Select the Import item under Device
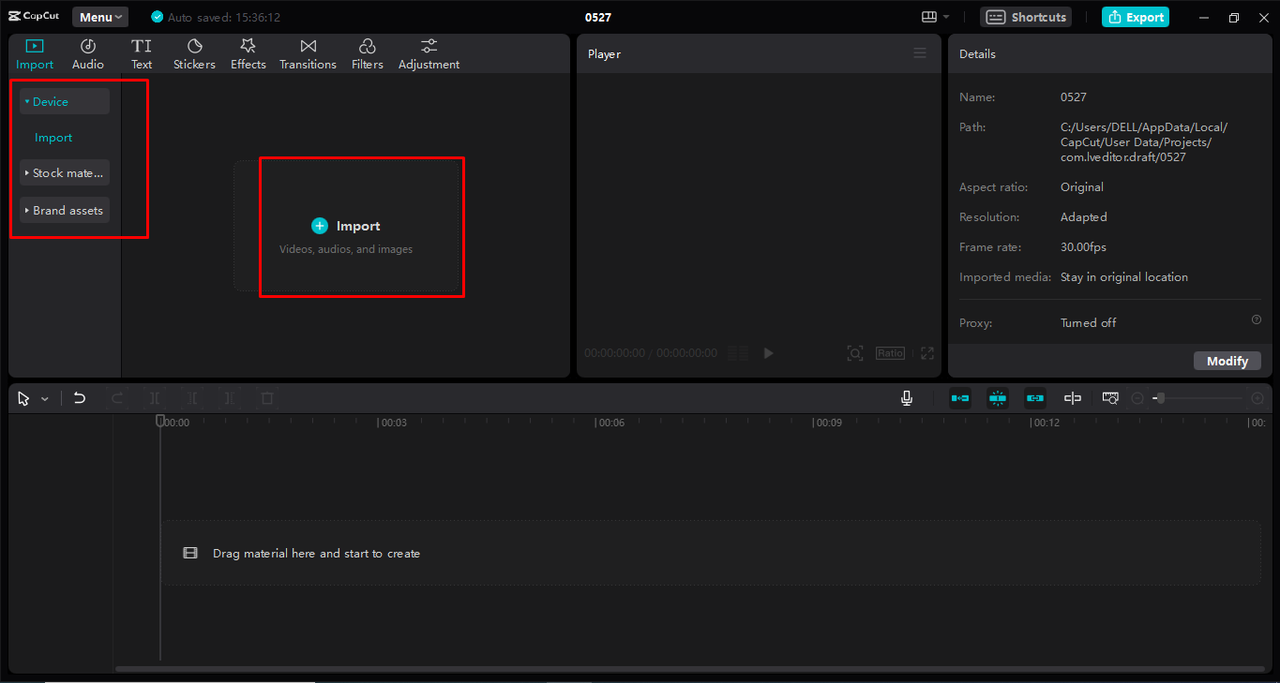The image size is (1280, 683). click(54, 138)
